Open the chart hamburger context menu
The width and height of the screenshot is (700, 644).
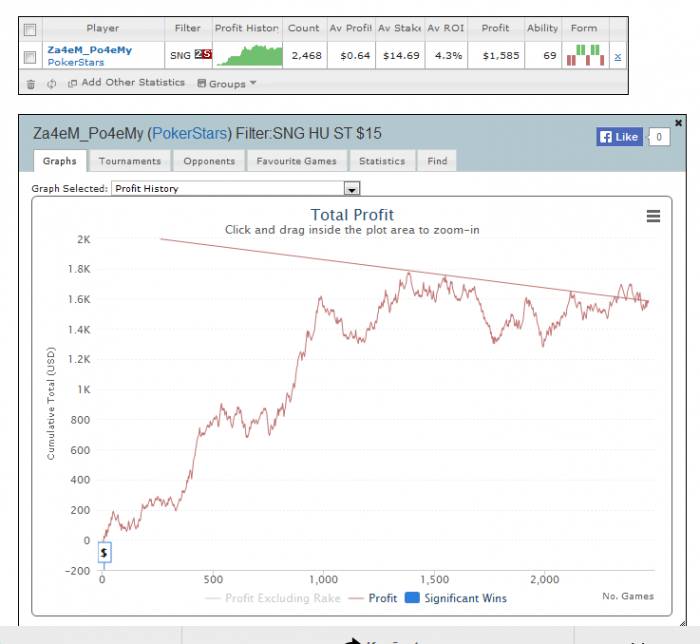(x=653, y=216)
